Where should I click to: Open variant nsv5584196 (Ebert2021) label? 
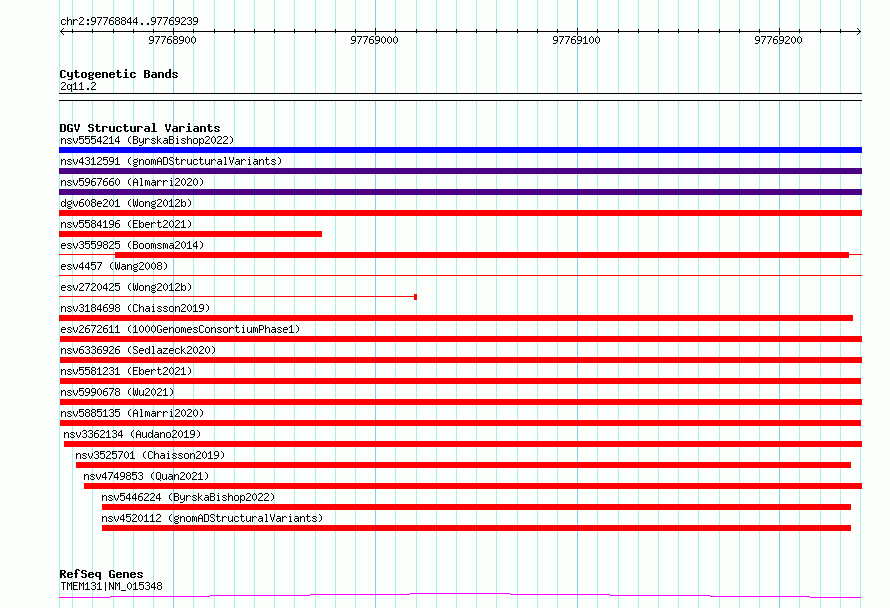[x=126, y=224]
